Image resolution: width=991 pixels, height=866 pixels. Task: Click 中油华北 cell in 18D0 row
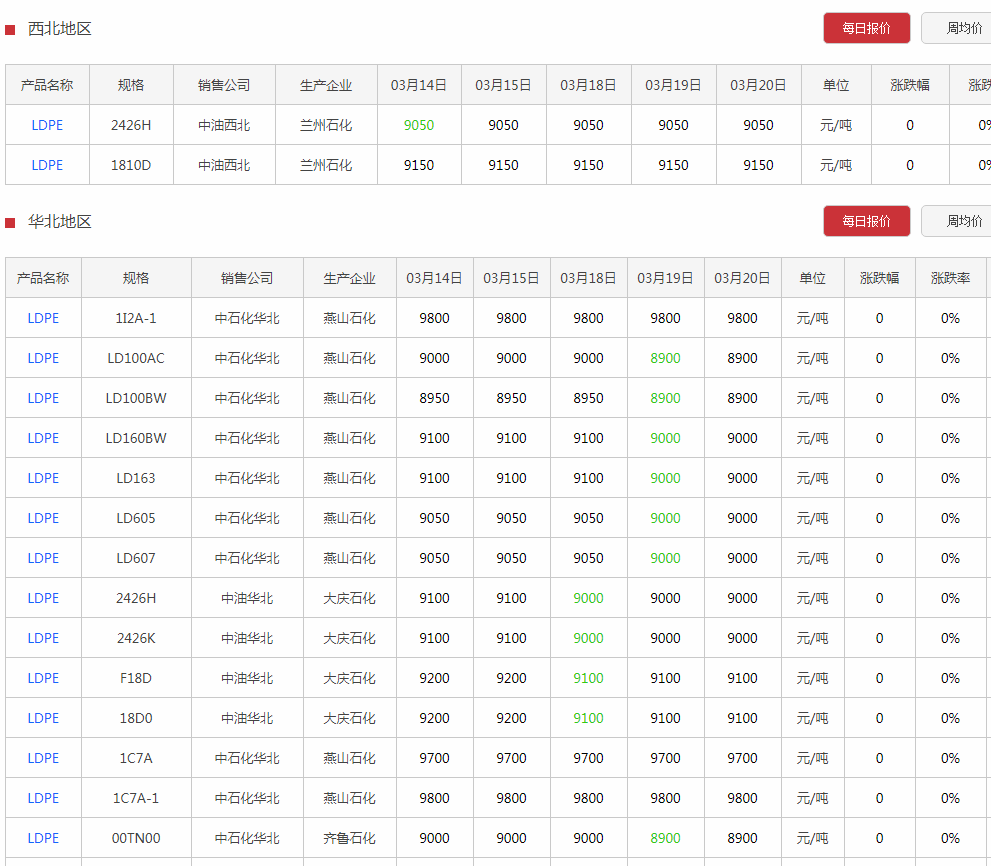click(247, 718)
